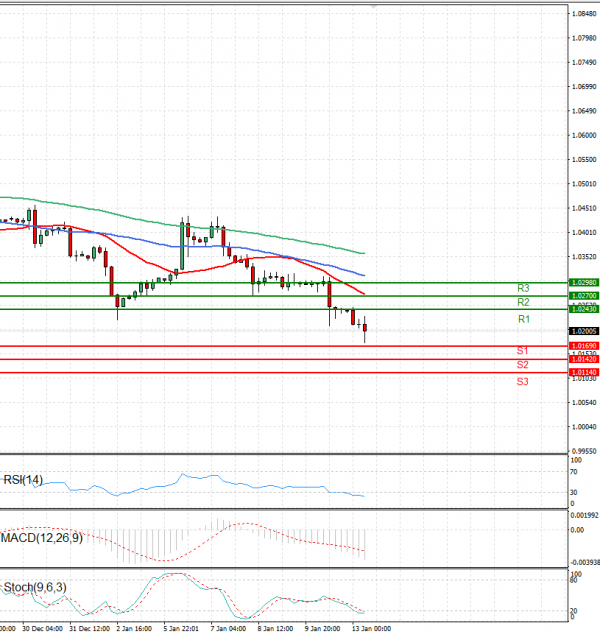Click the 9 Jan 20:00 time label
The width and height of the screenshot is (600, 637).
tap(323, 629)
